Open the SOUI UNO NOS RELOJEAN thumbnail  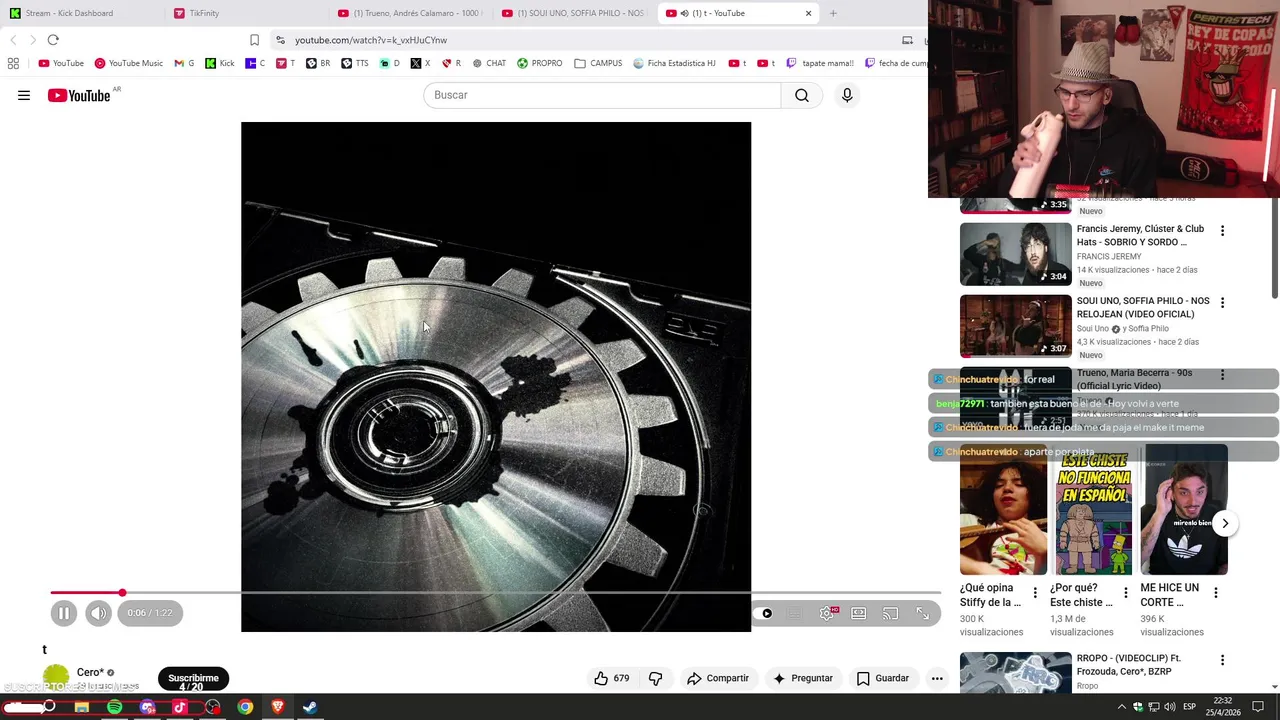[1015, 326]
